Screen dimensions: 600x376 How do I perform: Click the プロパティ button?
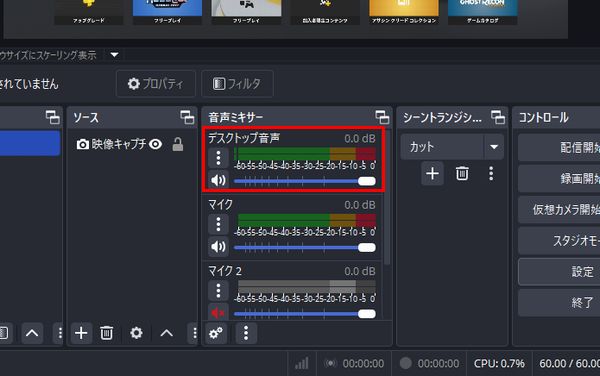pos(156,83)
